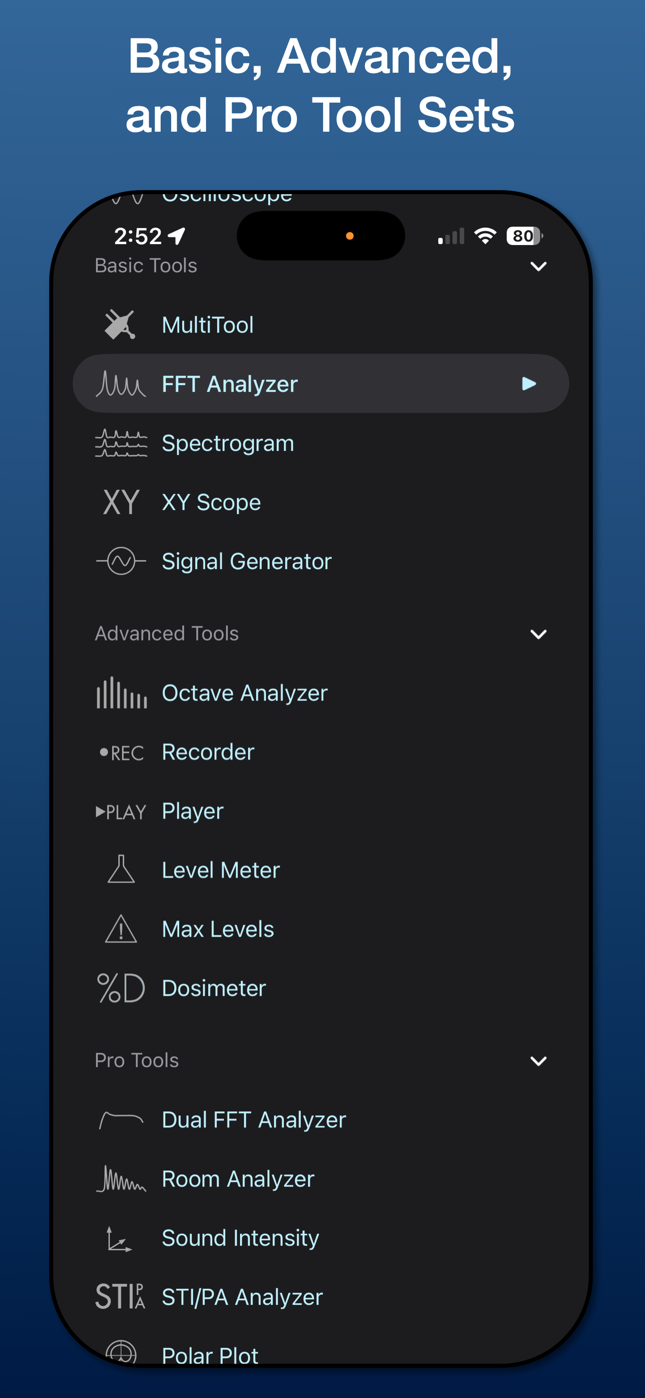Select the Dosimeter %D icon
The height and width of the screenshot is (1398, 645).
pos(120,988)
